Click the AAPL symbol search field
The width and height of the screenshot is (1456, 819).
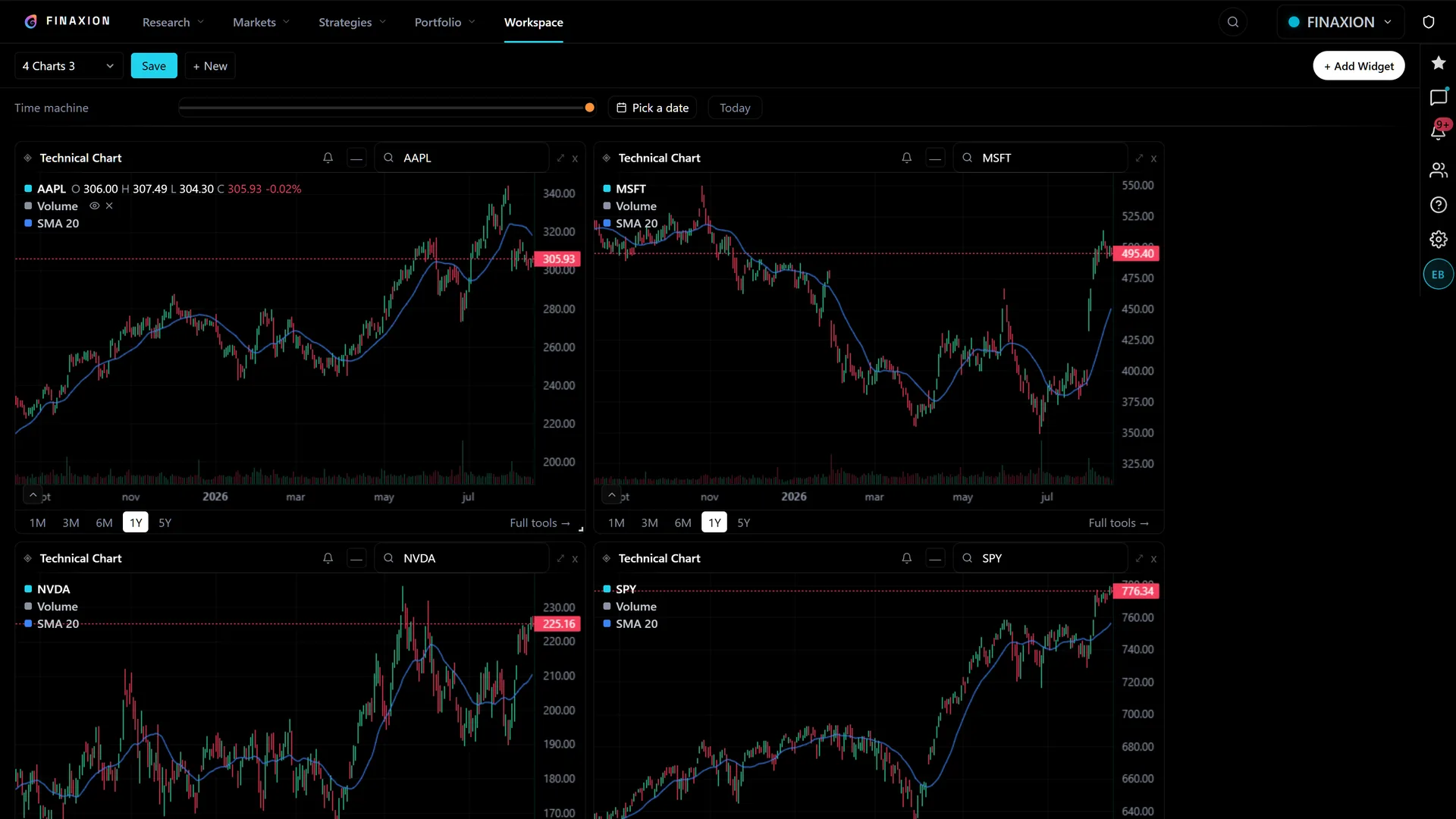coord(462,158)
